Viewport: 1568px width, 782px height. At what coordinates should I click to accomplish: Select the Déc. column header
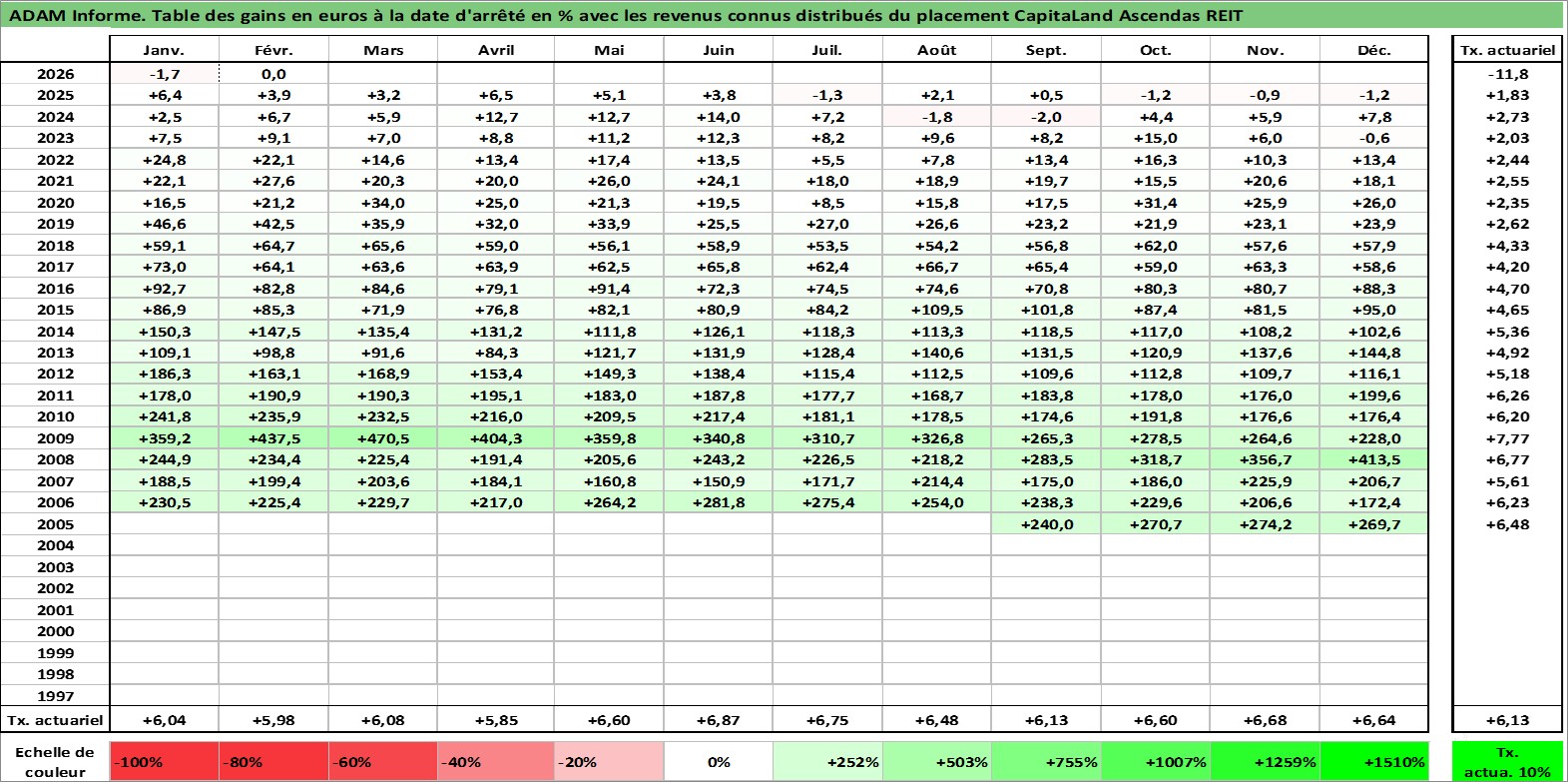click(x=1374, y=50)
